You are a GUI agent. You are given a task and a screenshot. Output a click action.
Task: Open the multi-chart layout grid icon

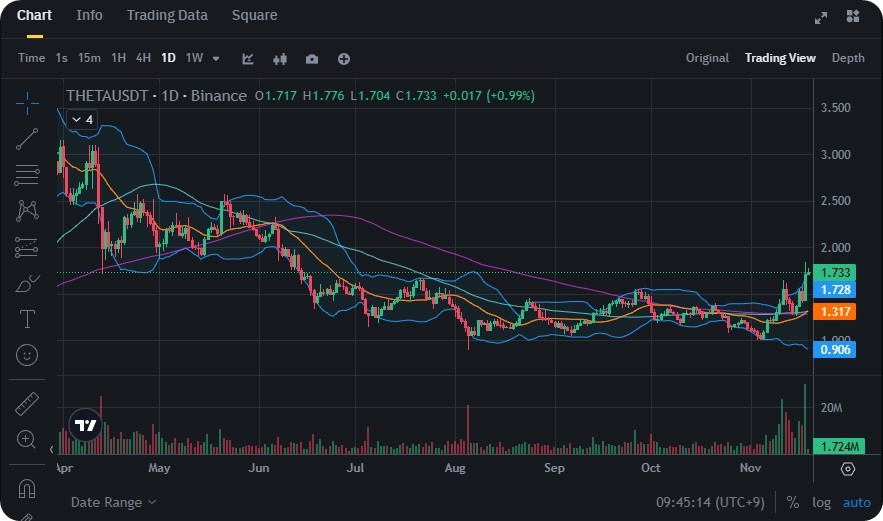point(853,16)
